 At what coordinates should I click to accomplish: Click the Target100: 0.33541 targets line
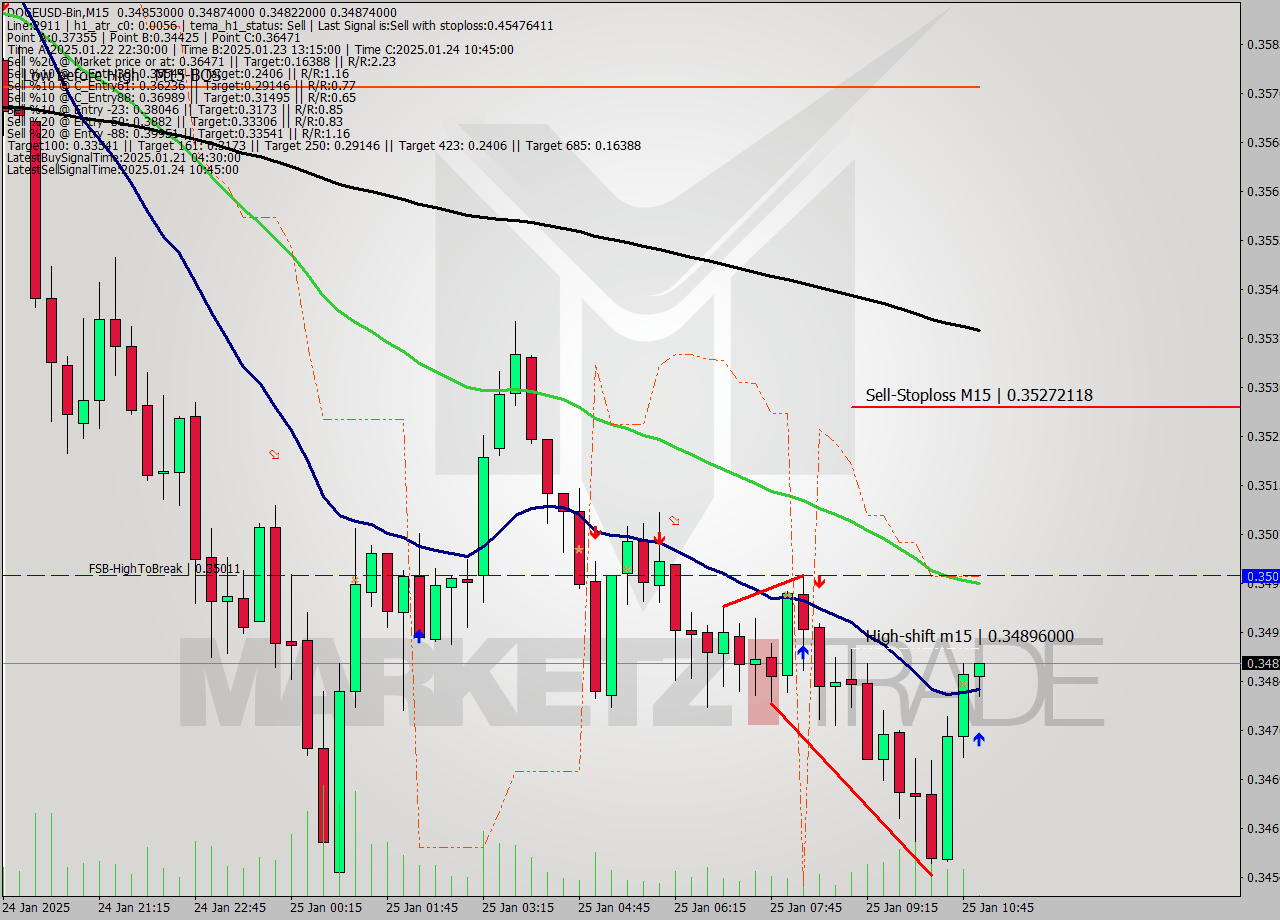coord(324,145)
